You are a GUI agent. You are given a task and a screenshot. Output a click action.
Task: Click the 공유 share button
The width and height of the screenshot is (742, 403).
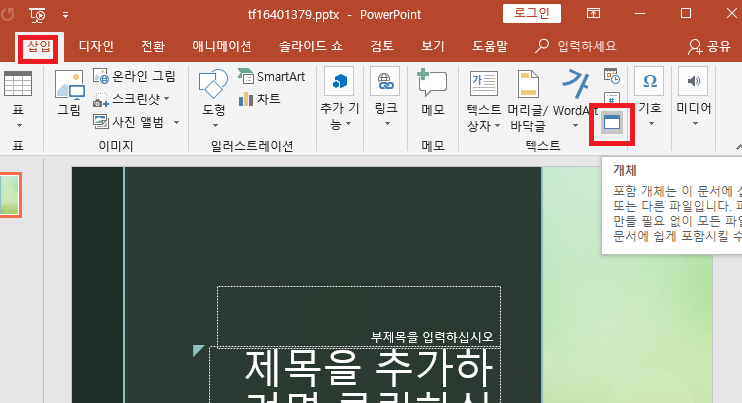709,46
